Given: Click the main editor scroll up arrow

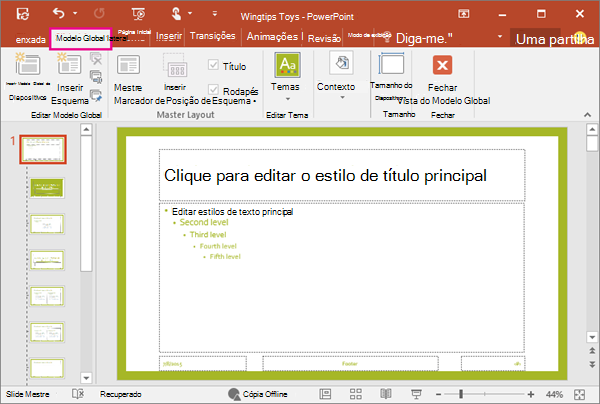Looking at the screenshot, I should (x=592, y=129).
